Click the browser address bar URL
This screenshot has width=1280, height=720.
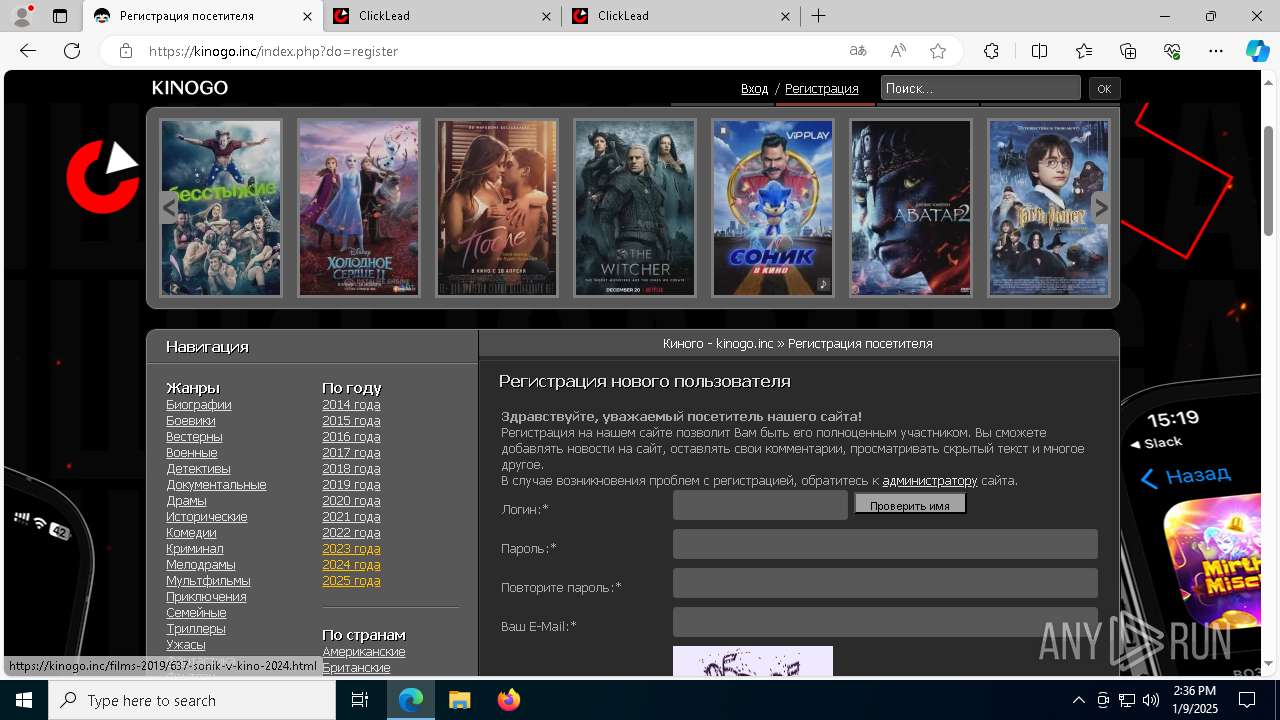point(274,51)
